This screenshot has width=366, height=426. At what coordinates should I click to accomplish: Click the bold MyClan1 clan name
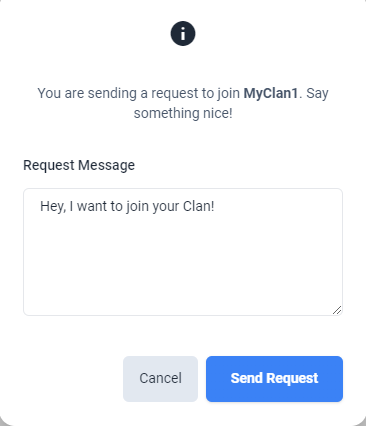click(271, 93)
